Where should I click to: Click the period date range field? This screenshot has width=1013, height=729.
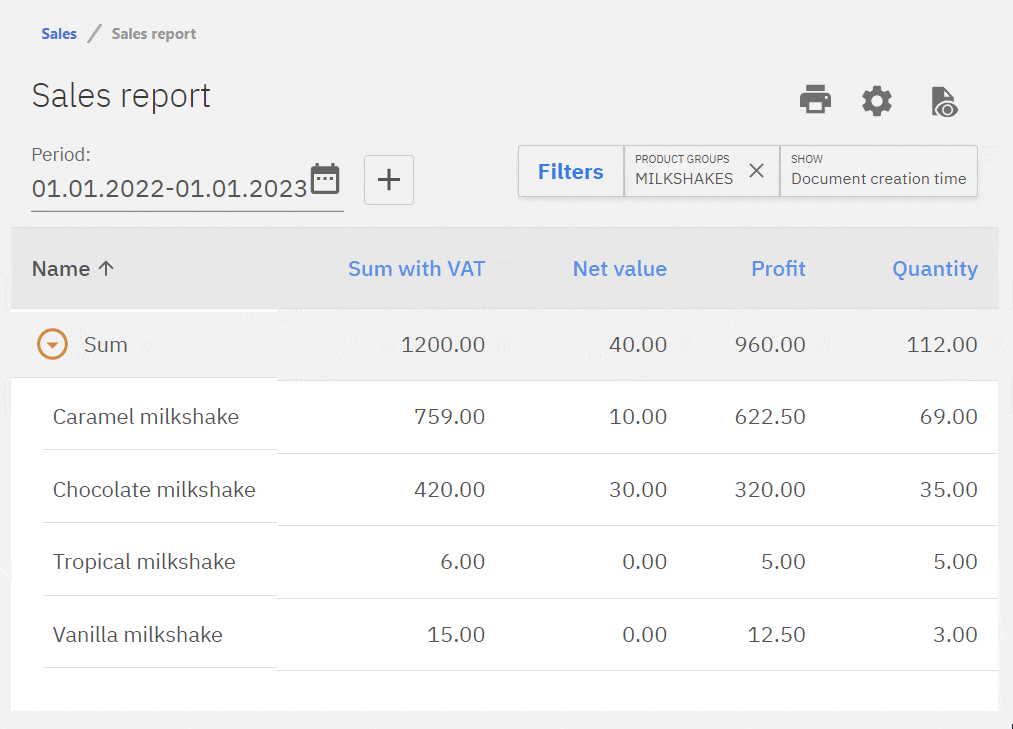pos(169,189)
